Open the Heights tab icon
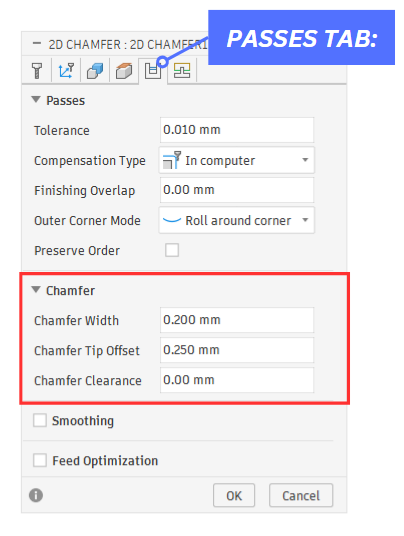Screen dimensions: 404x536 [x=95, y=71]
